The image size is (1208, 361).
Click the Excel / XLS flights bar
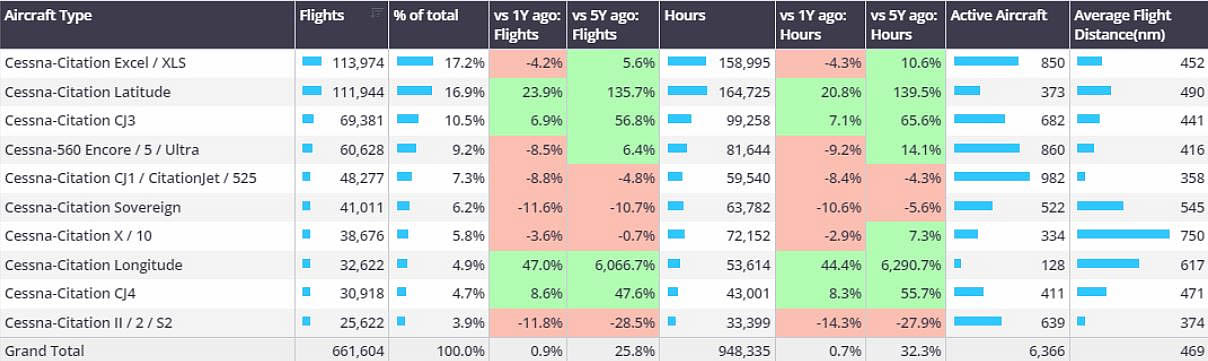pyautogui.click(x=312, y=61)
